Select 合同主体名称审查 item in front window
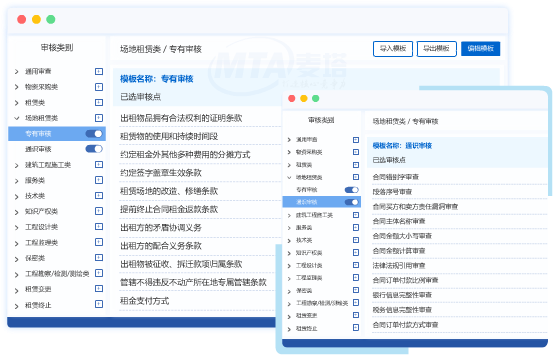 click(399, 221)
